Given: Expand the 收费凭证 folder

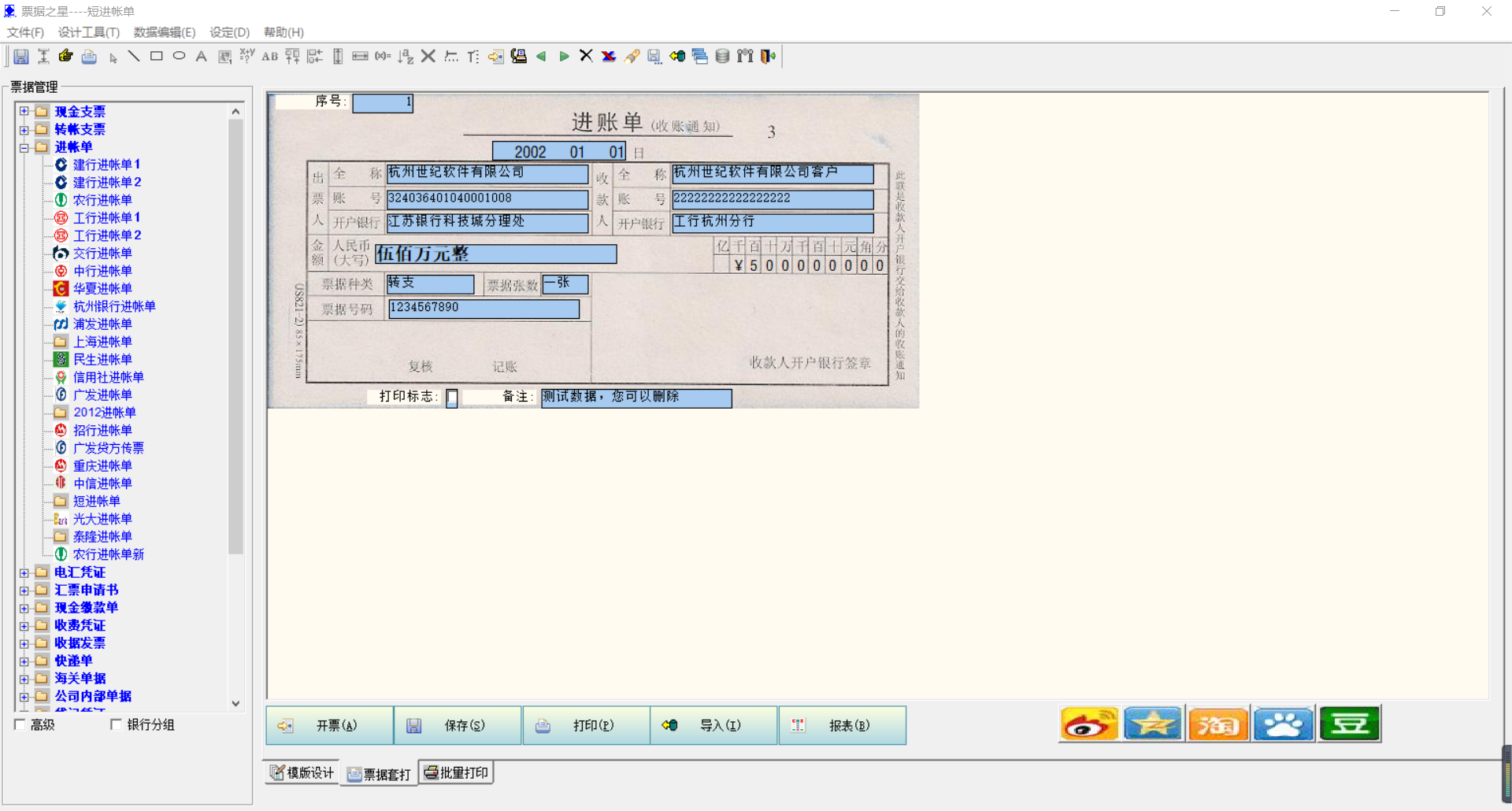Looking at the screenshot, I should (x=24, y=626).
